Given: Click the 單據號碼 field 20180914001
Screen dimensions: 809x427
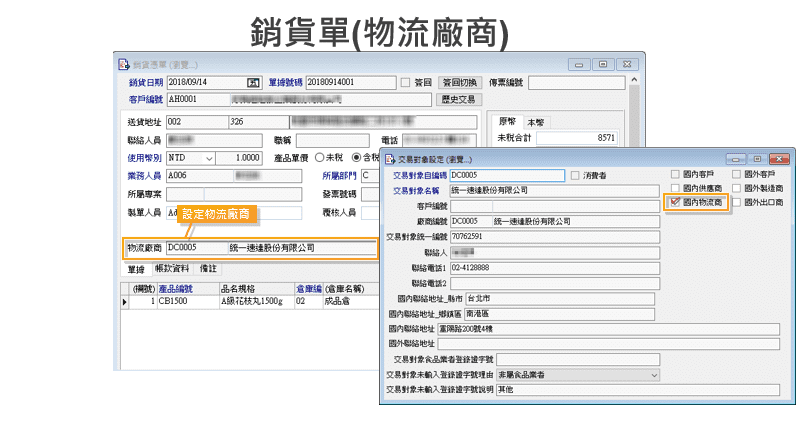Looking at the screenshot, I should (x=351, y=83).
